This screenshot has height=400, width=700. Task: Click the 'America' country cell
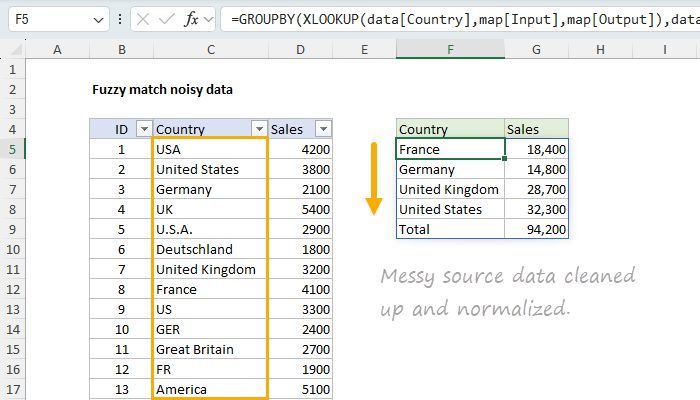(x=210, y=389)
